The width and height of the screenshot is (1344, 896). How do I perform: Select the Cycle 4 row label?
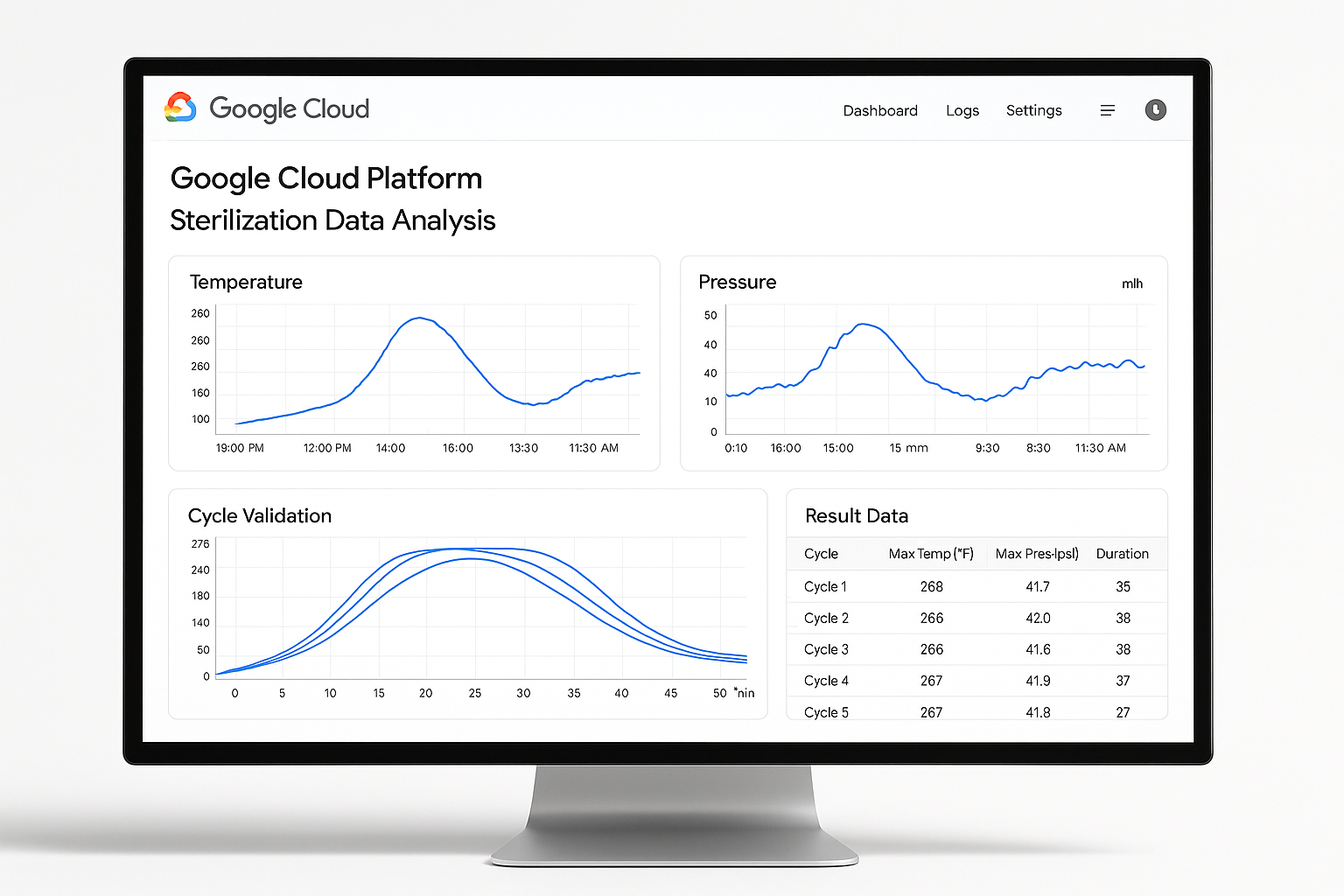pos(826,681)
